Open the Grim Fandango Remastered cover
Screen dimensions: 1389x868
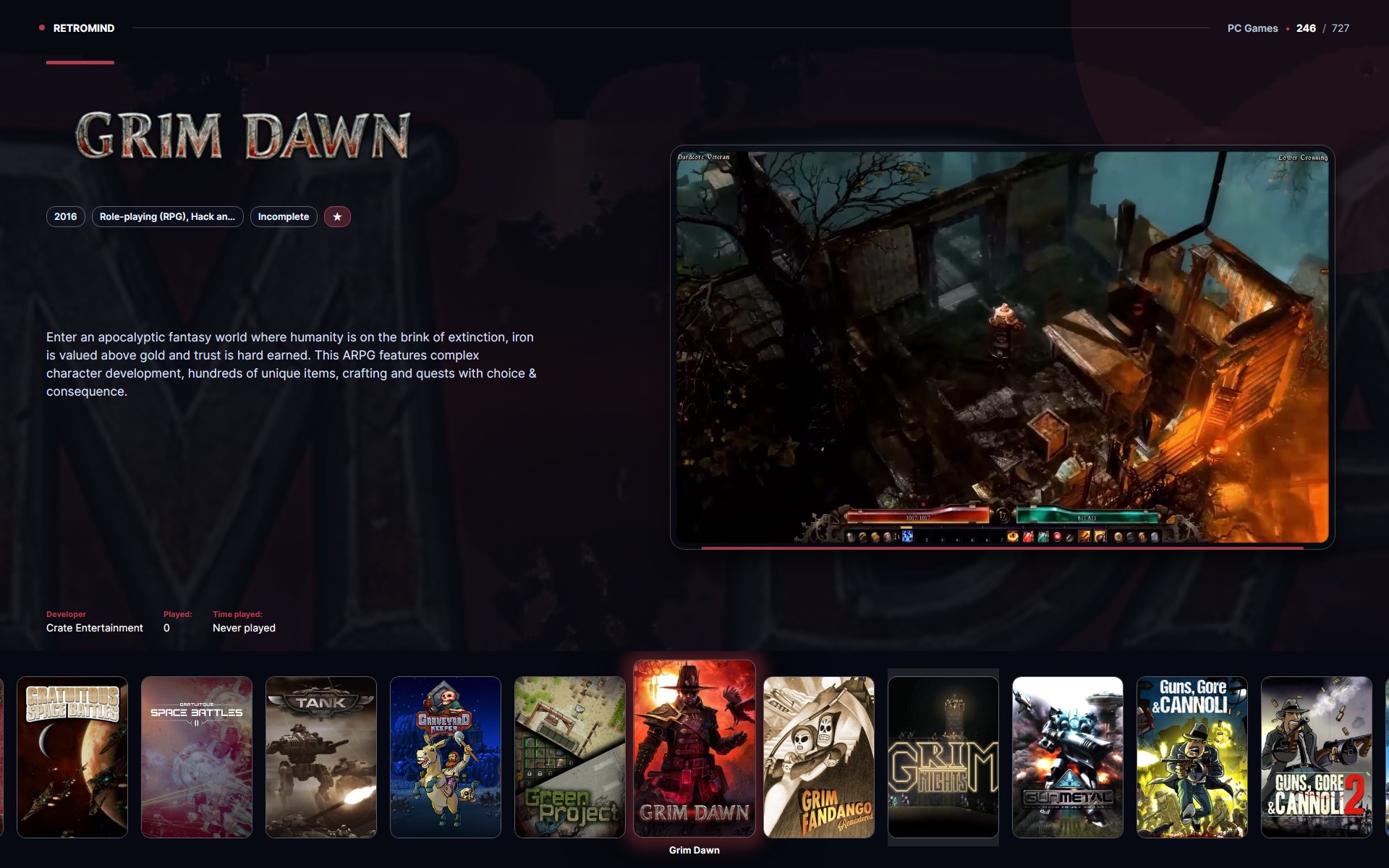tap(819, 757)
